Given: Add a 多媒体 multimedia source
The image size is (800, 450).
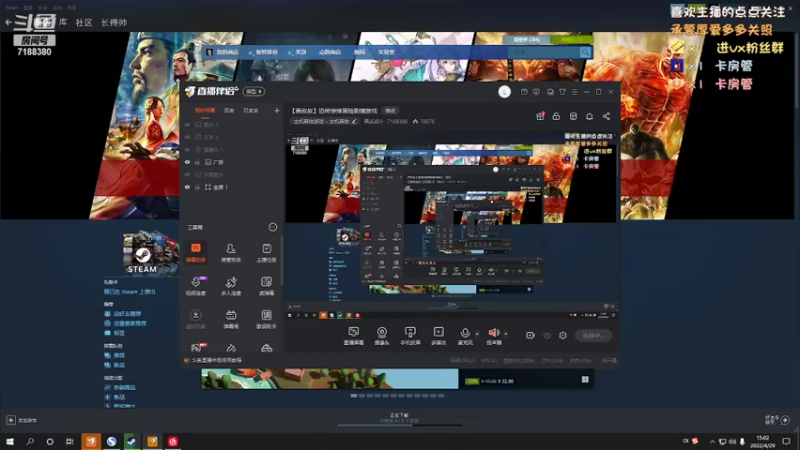Looking at the screenshot, I should tap(438, 336).
